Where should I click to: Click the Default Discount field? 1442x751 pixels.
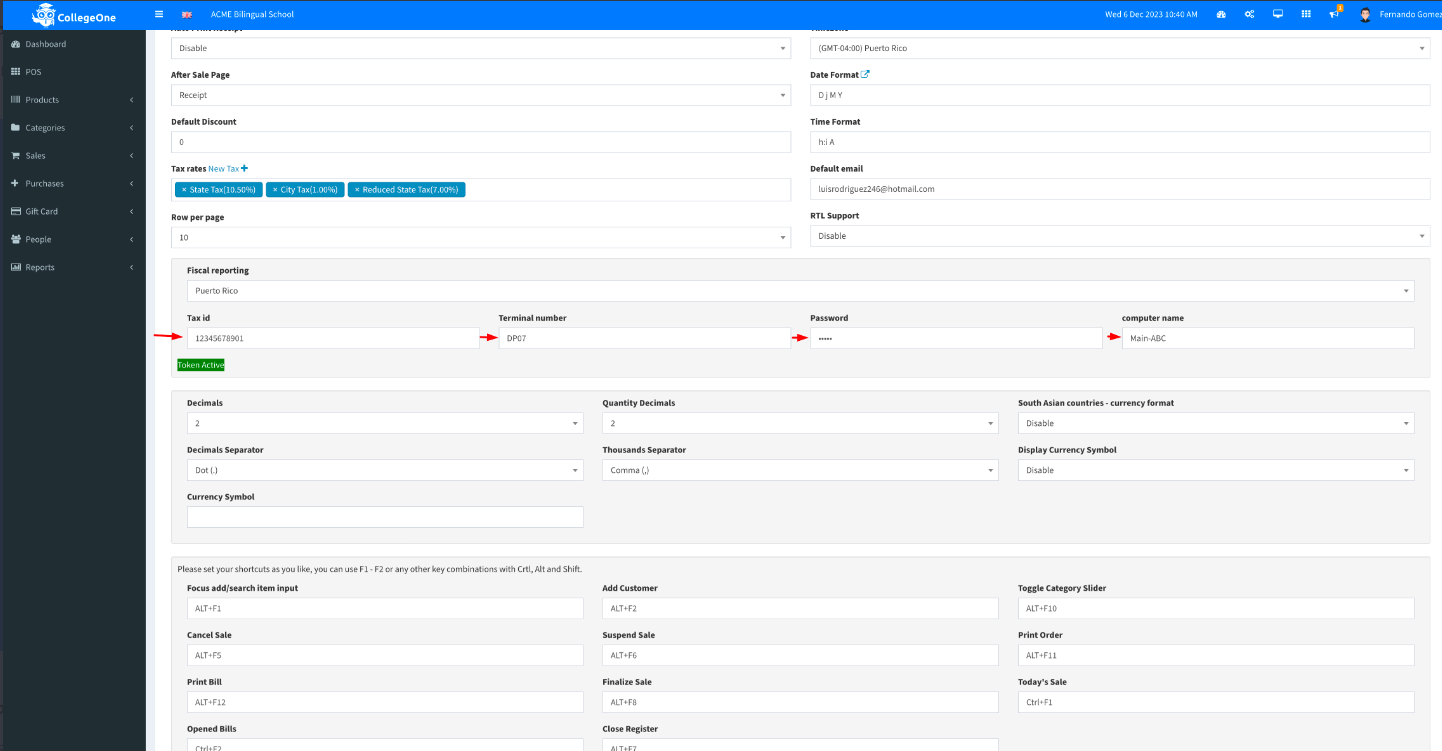coord(481,142)
